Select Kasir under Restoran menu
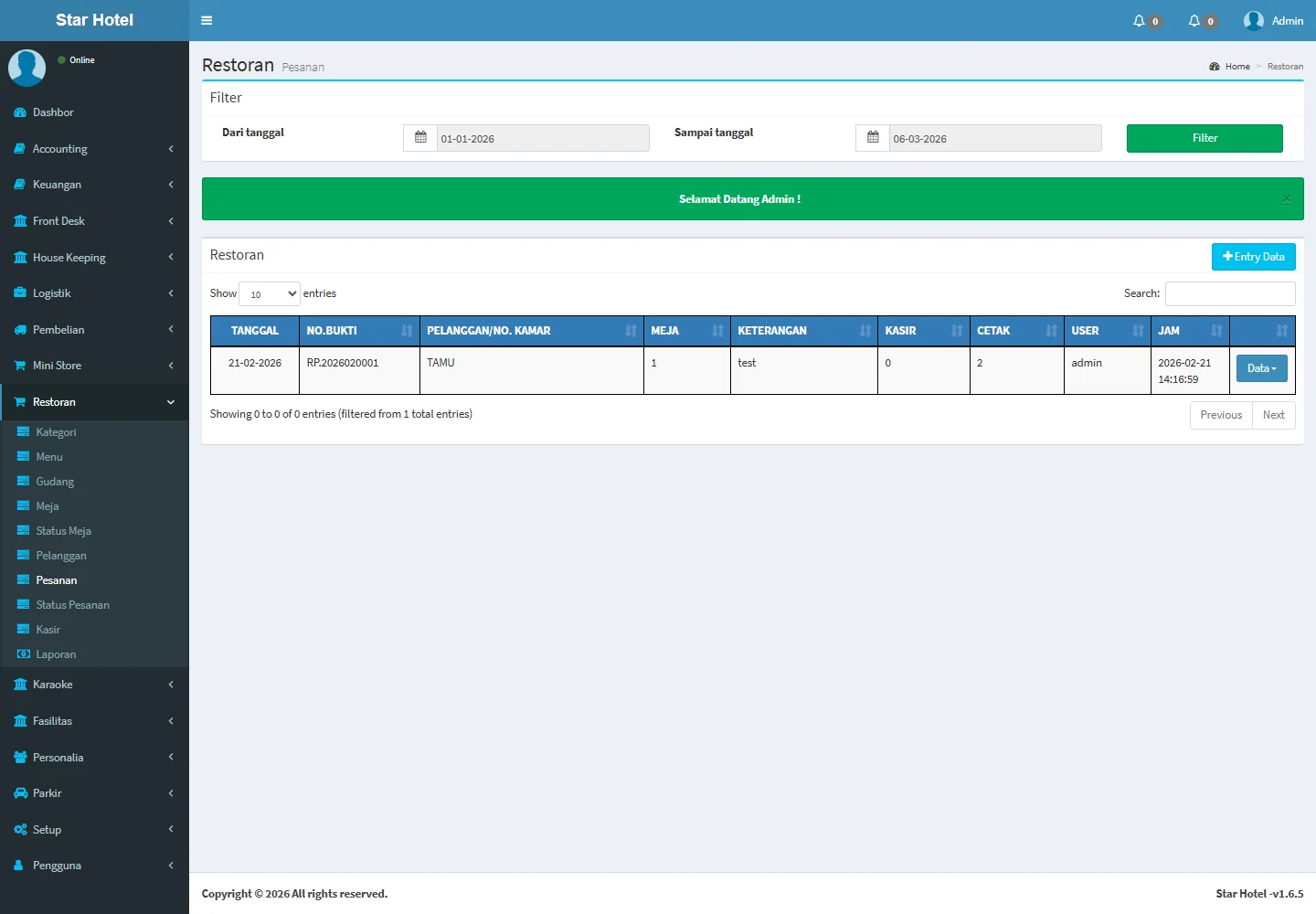The width and height of the screenshot is (1316, 914). coord(48,630)
